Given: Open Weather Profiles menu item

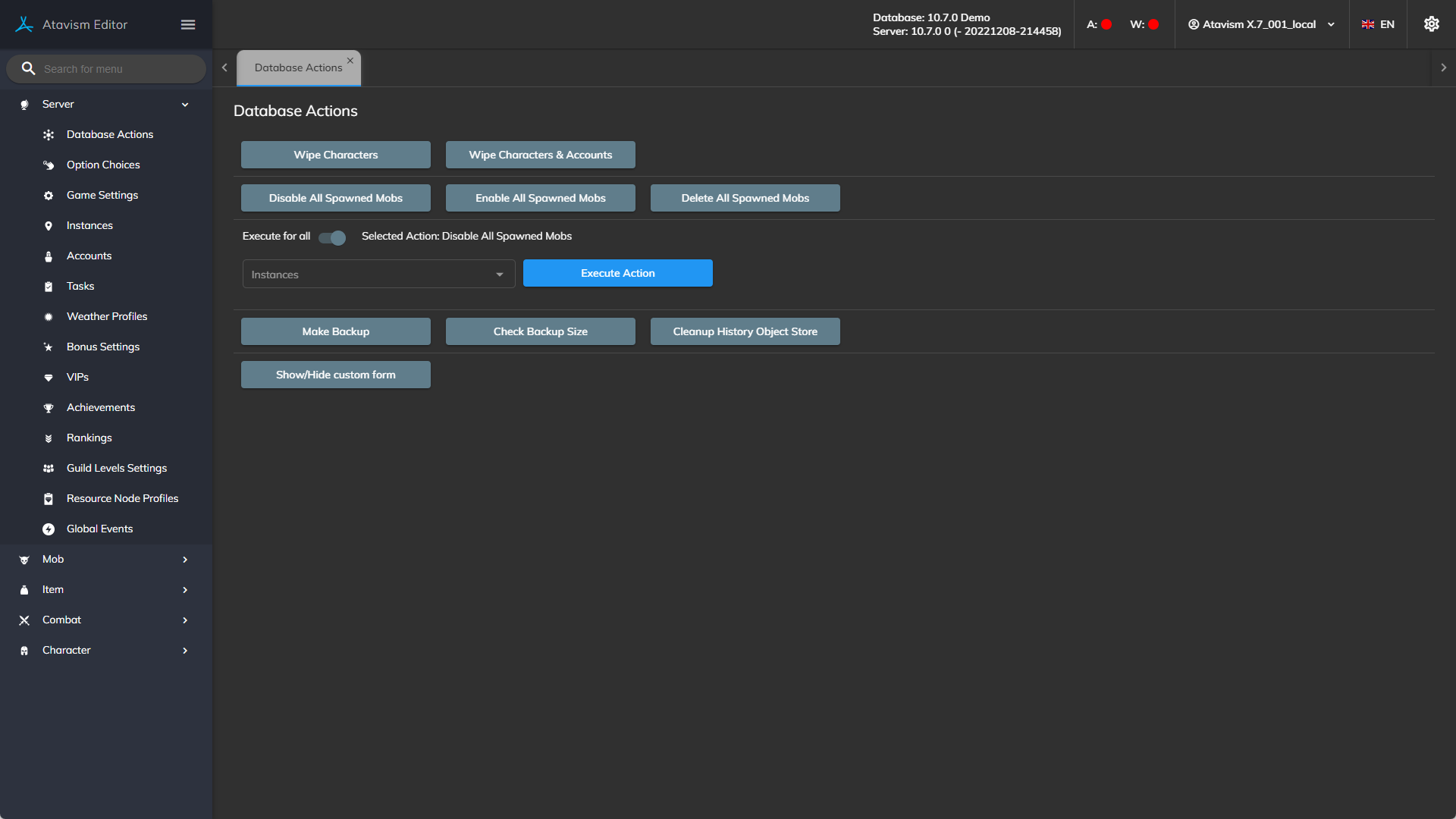Looking at the screenshot, I should point(107,316).
